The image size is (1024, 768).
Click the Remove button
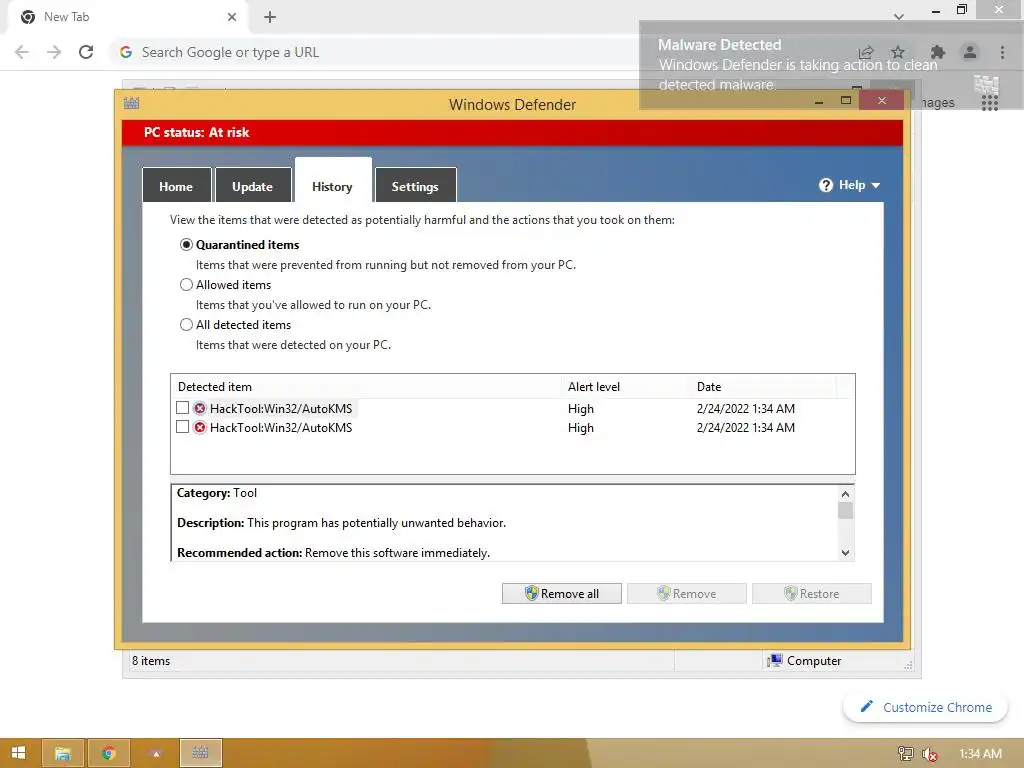686,594
